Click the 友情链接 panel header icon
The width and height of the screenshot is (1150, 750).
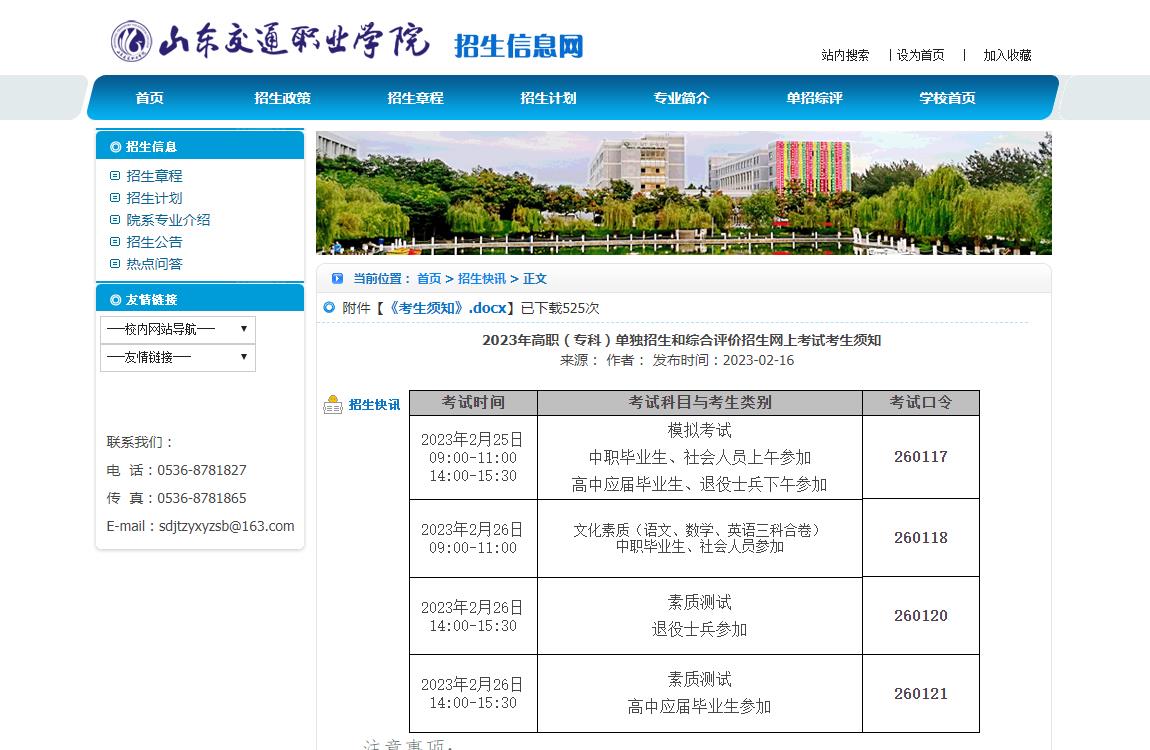pos(116,300)
